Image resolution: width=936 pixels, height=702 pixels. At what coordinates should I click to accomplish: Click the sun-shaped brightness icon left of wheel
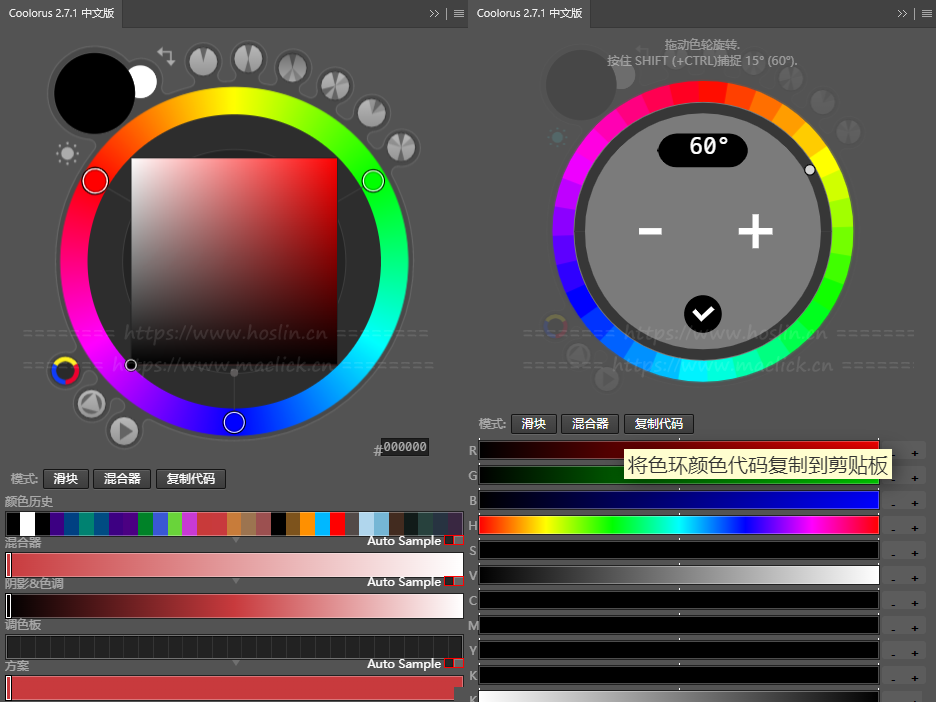tap(67, 153)
